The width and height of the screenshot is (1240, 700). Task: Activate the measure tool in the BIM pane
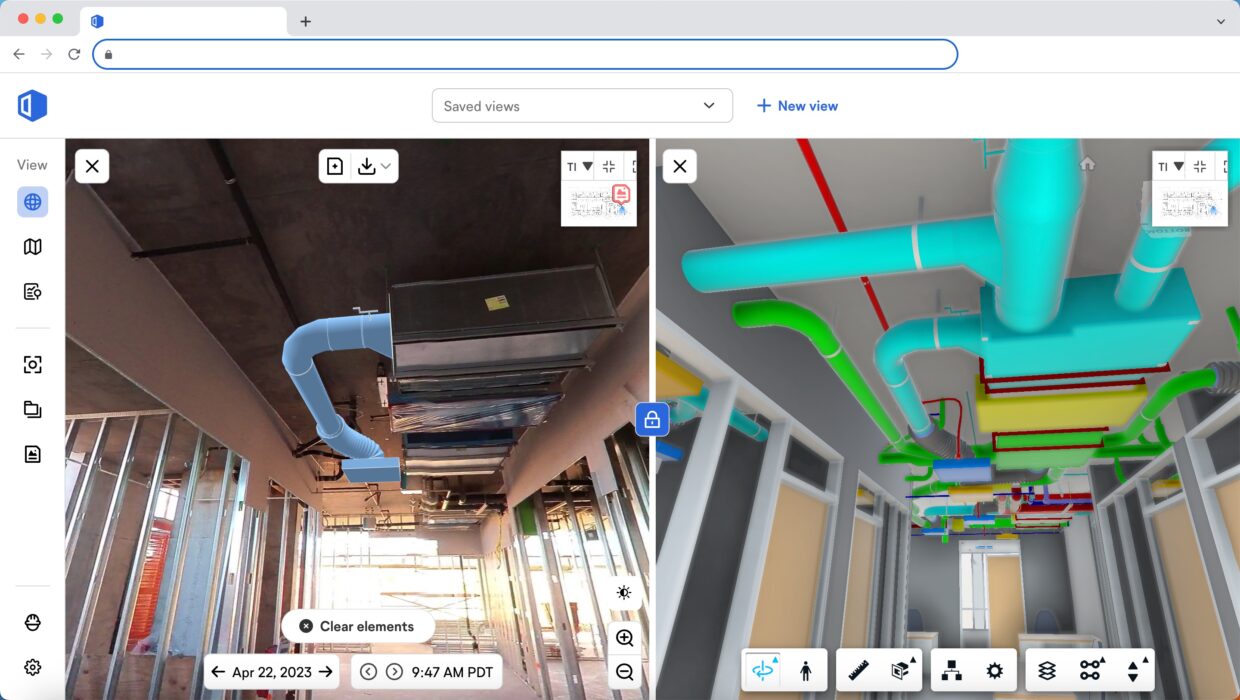click(856, 668)
